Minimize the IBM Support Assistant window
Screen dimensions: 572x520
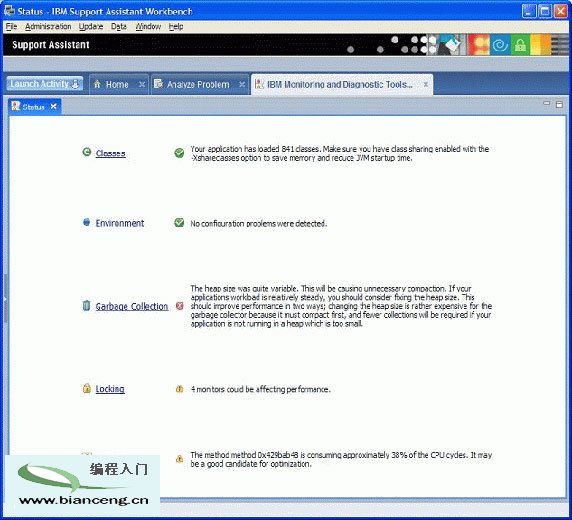529,11
